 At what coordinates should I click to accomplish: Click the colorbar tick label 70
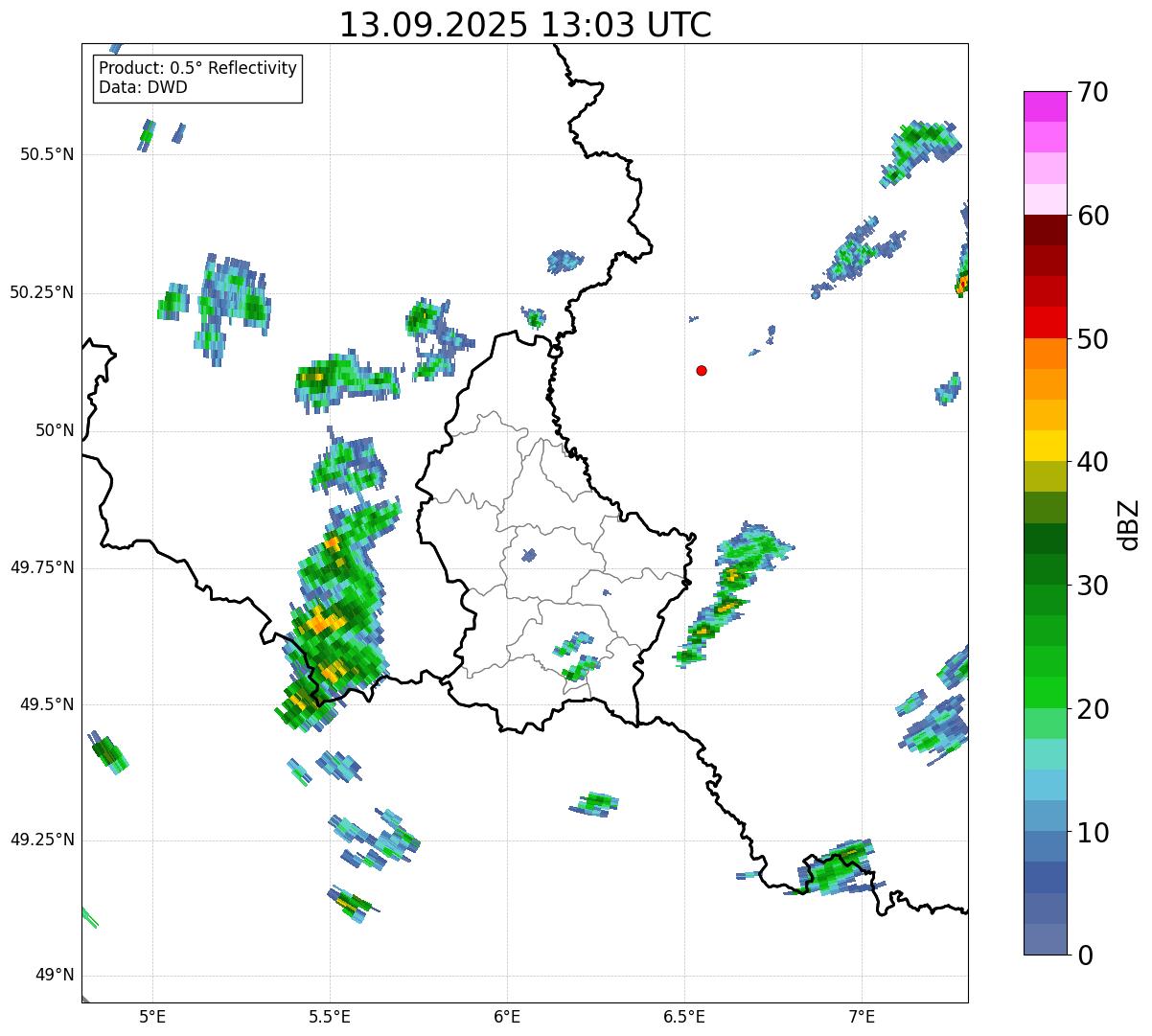(x=1093, y=93)
